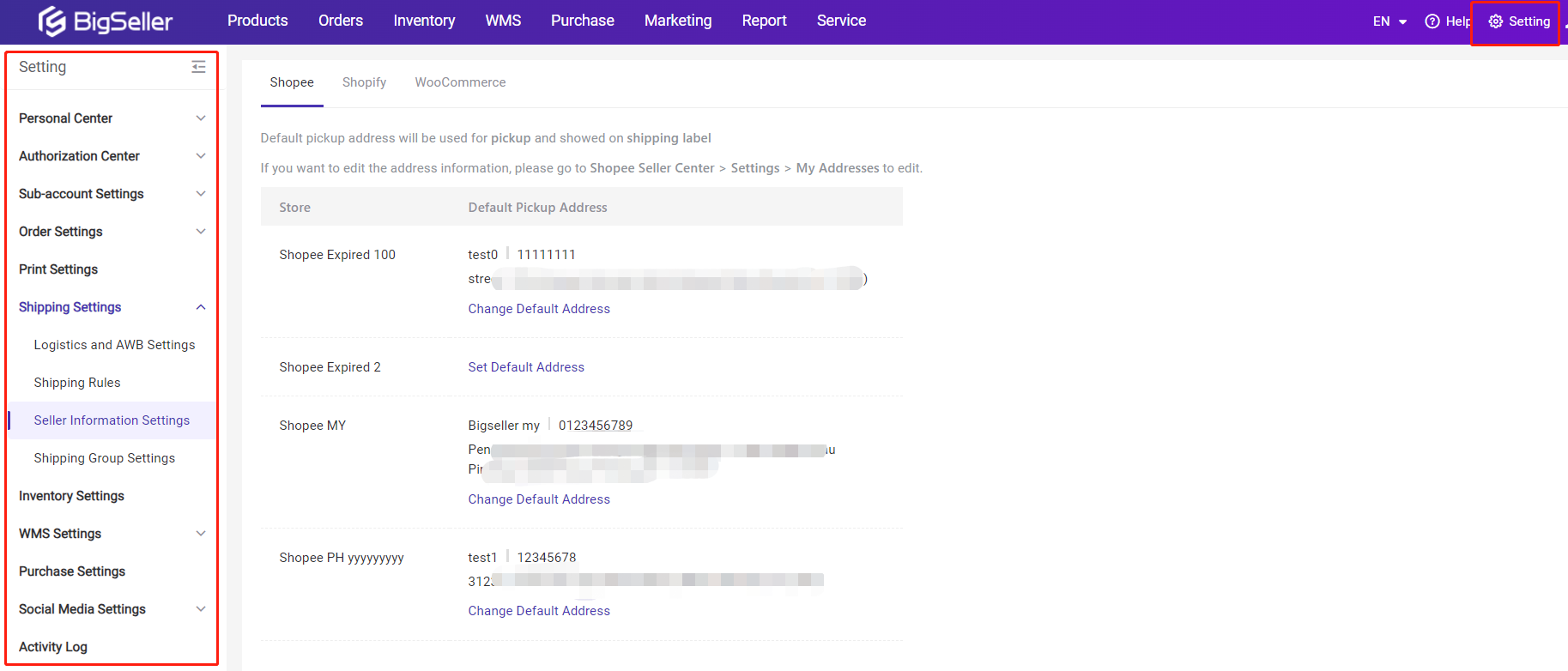The height and width of the screenshot is (671, 1568).
Task: Open the Products menu
Action: click(x=257, y=21)
